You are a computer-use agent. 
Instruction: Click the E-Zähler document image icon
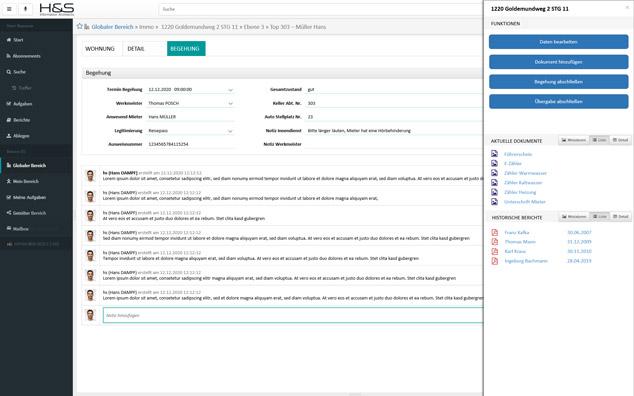(495, 163)
